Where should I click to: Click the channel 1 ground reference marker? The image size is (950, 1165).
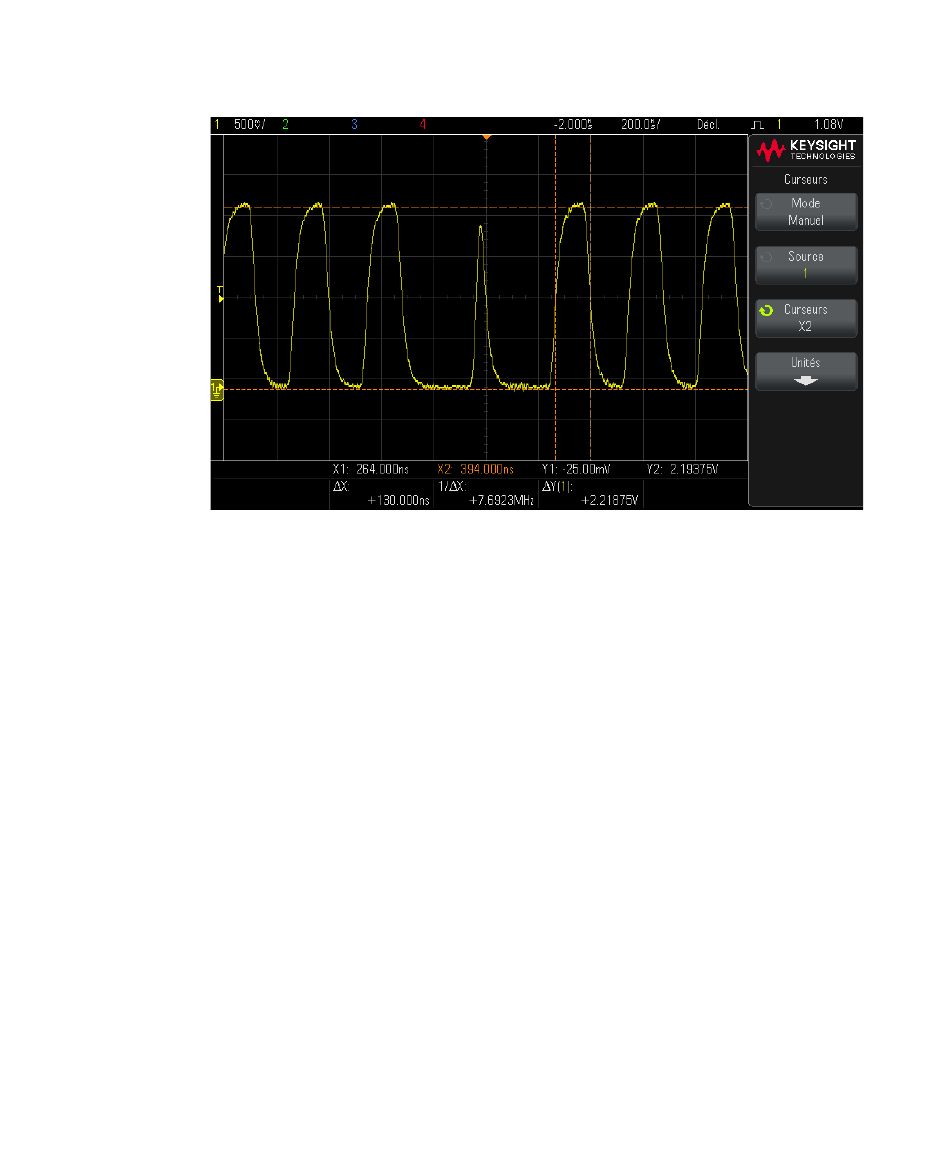(217, 390)
